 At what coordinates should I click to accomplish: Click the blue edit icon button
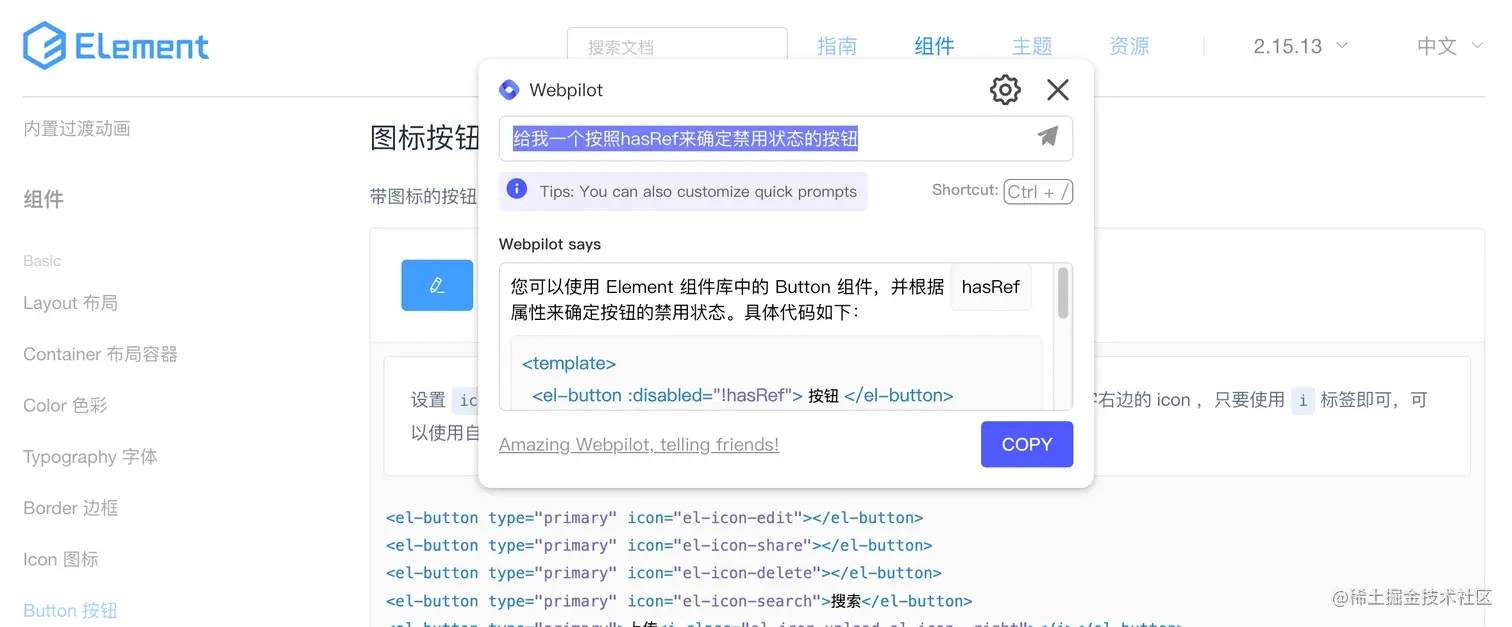point(437,285)
